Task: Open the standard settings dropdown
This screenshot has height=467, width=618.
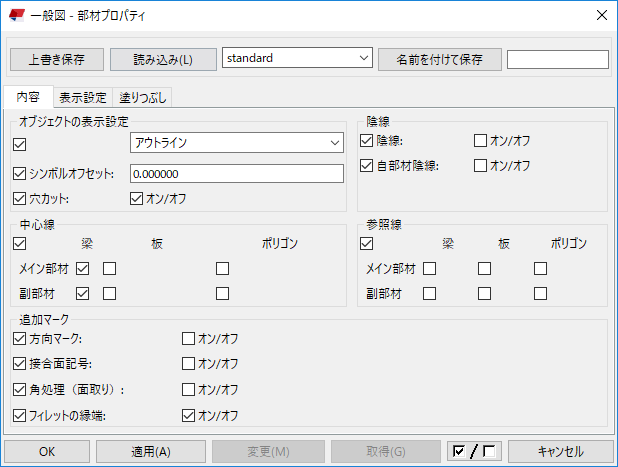Action: point(297,58)
